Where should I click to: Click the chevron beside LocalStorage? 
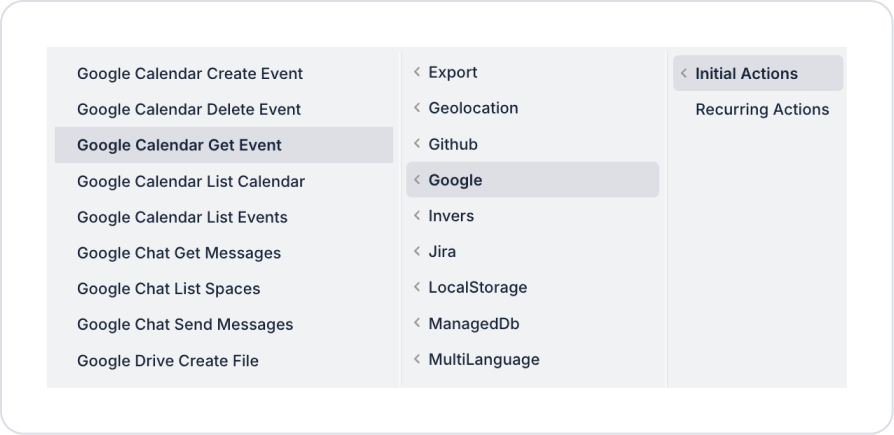tap(417, 287)
